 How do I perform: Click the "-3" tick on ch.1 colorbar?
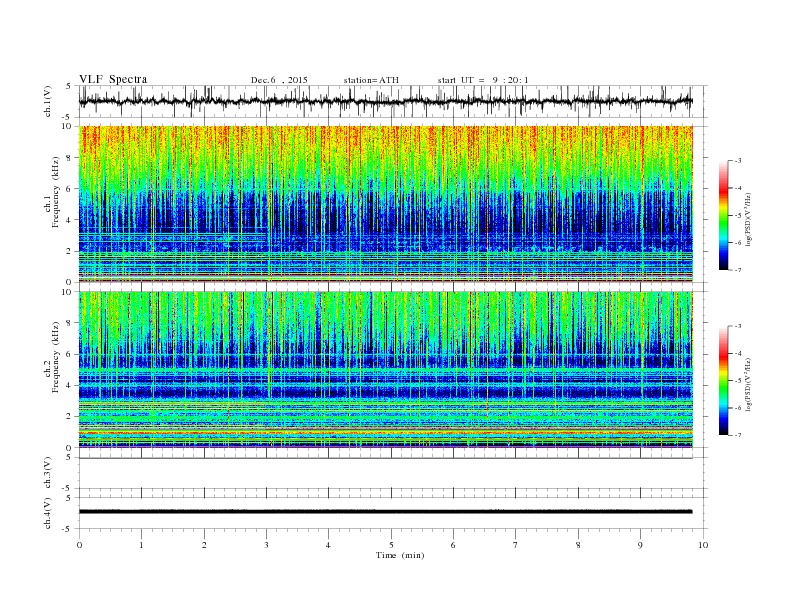[x=737, y=161]
